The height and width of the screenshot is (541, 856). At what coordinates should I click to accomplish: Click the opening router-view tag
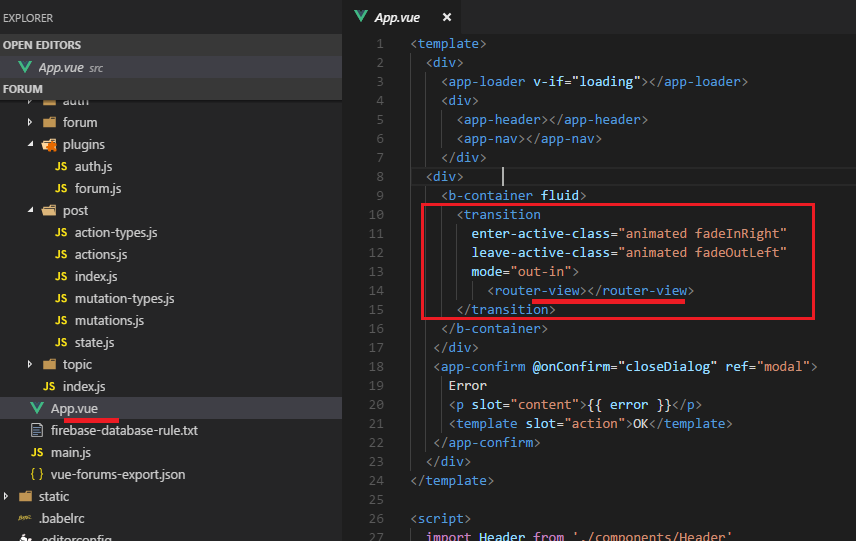(537, 290)
